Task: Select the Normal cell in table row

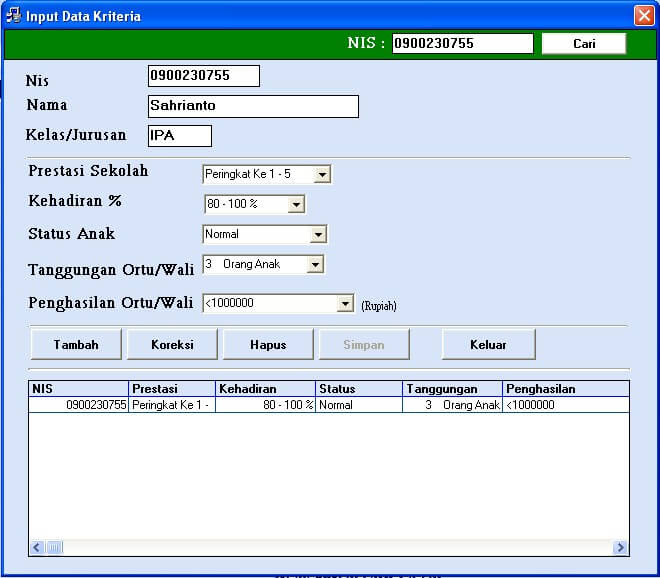Action: pos(359,405)
